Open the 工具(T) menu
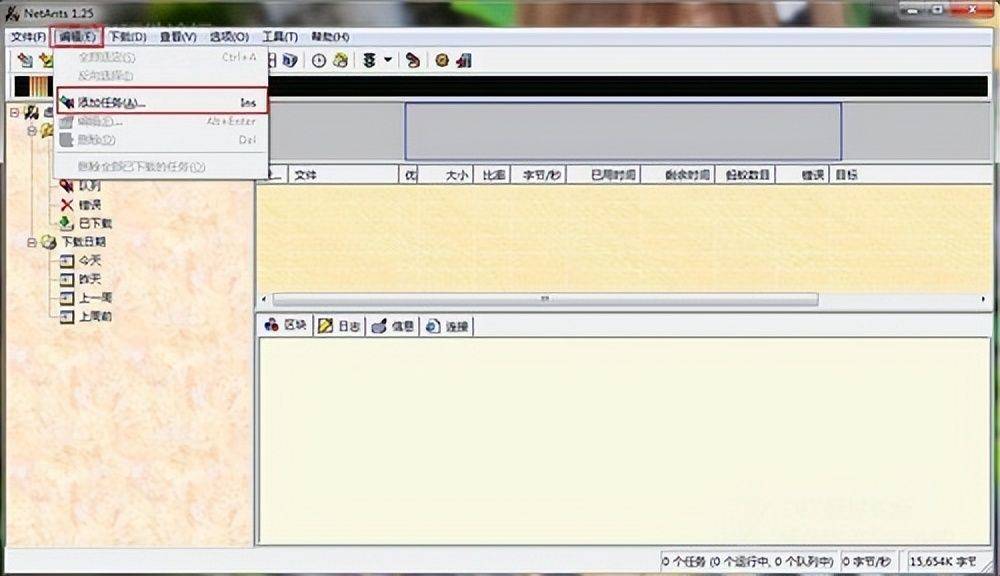Viewport: 1000px width, 576px height. (280, 37)
